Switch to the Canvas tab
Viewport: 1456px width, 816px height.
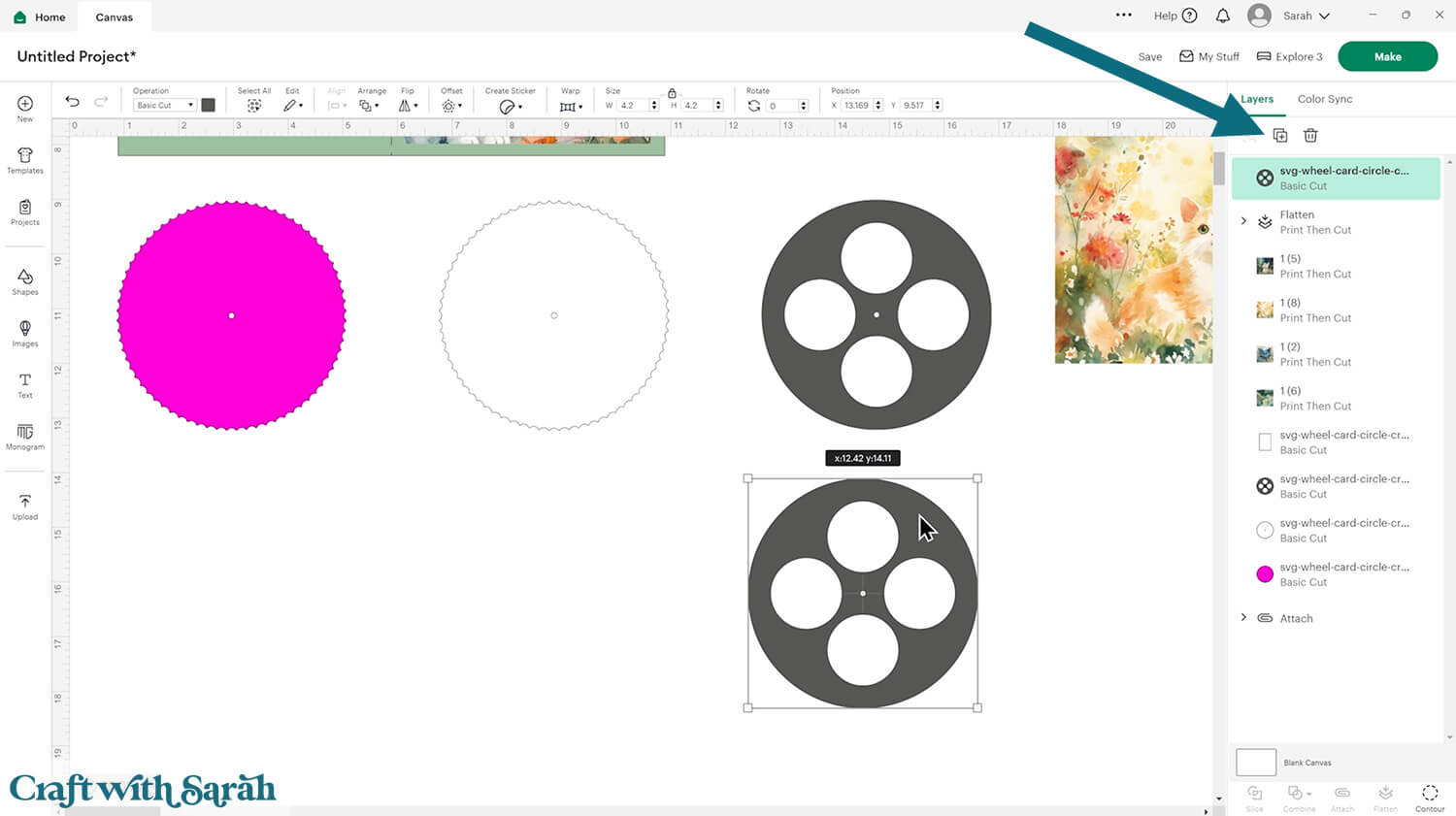coord(115,17)
